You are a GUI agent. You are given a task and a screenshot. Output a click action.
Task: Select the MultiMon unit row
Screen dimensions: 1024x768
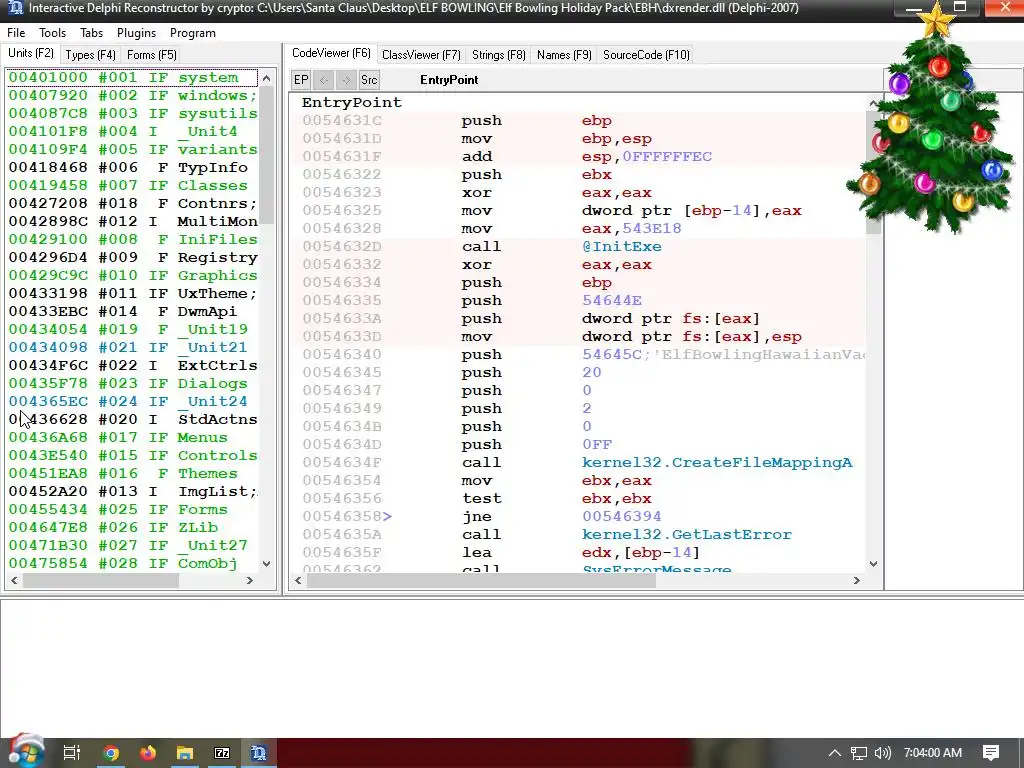point(132,221)
